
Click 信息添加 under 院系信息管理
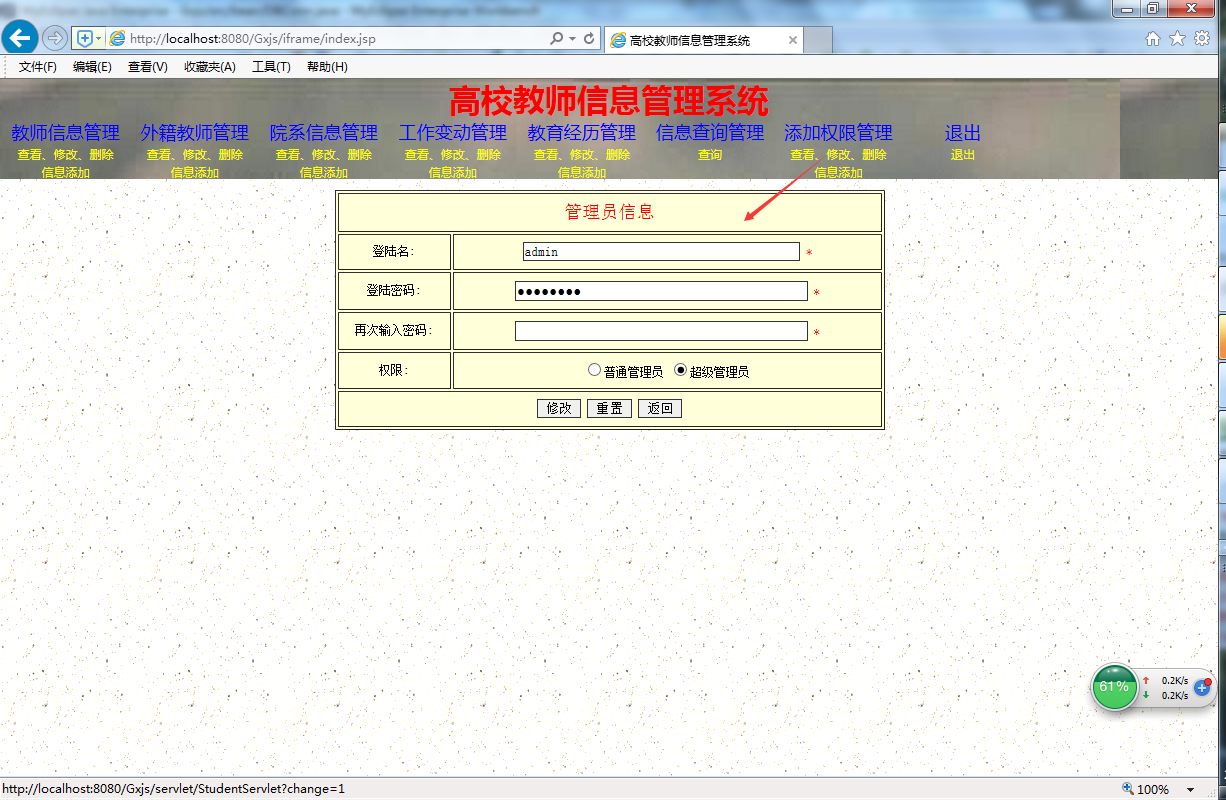pyautogui.click(x=323, y=173)
